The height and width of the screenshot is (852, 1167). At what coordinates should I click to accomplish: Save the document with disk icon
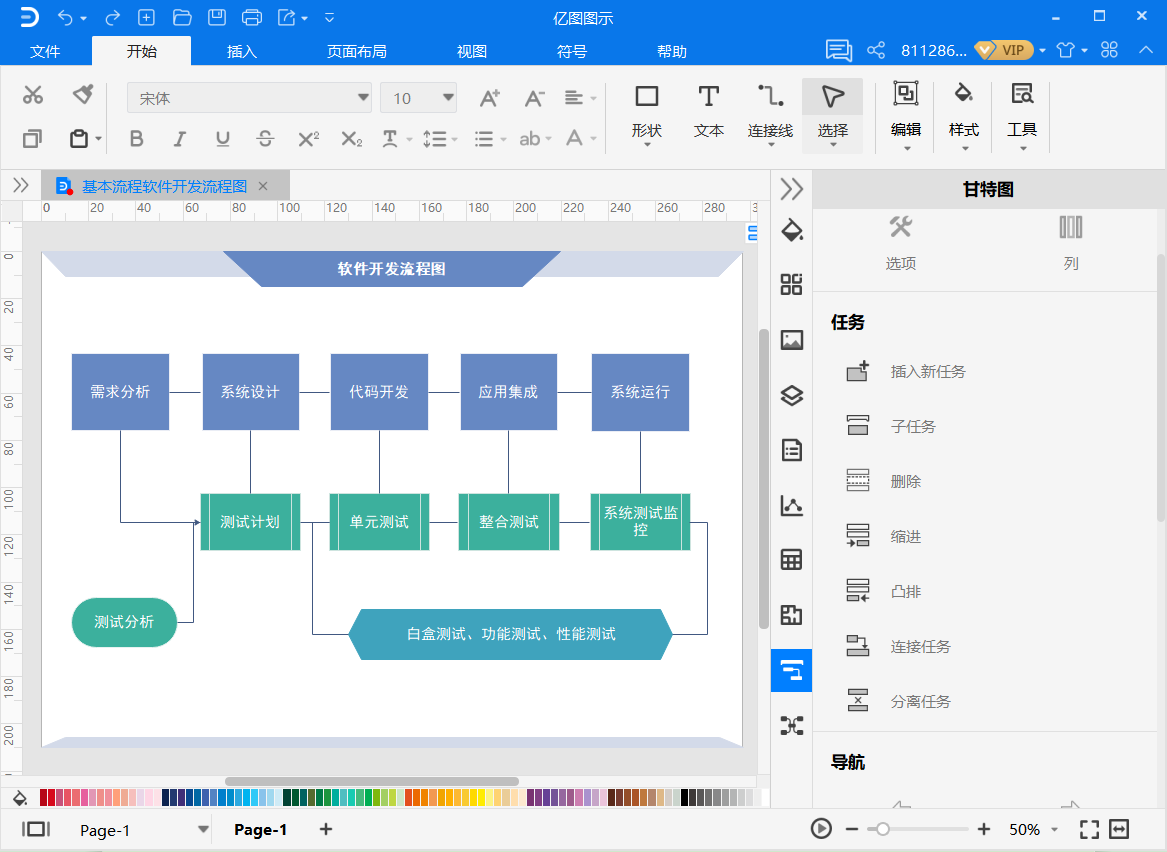(x=217, y=17)
